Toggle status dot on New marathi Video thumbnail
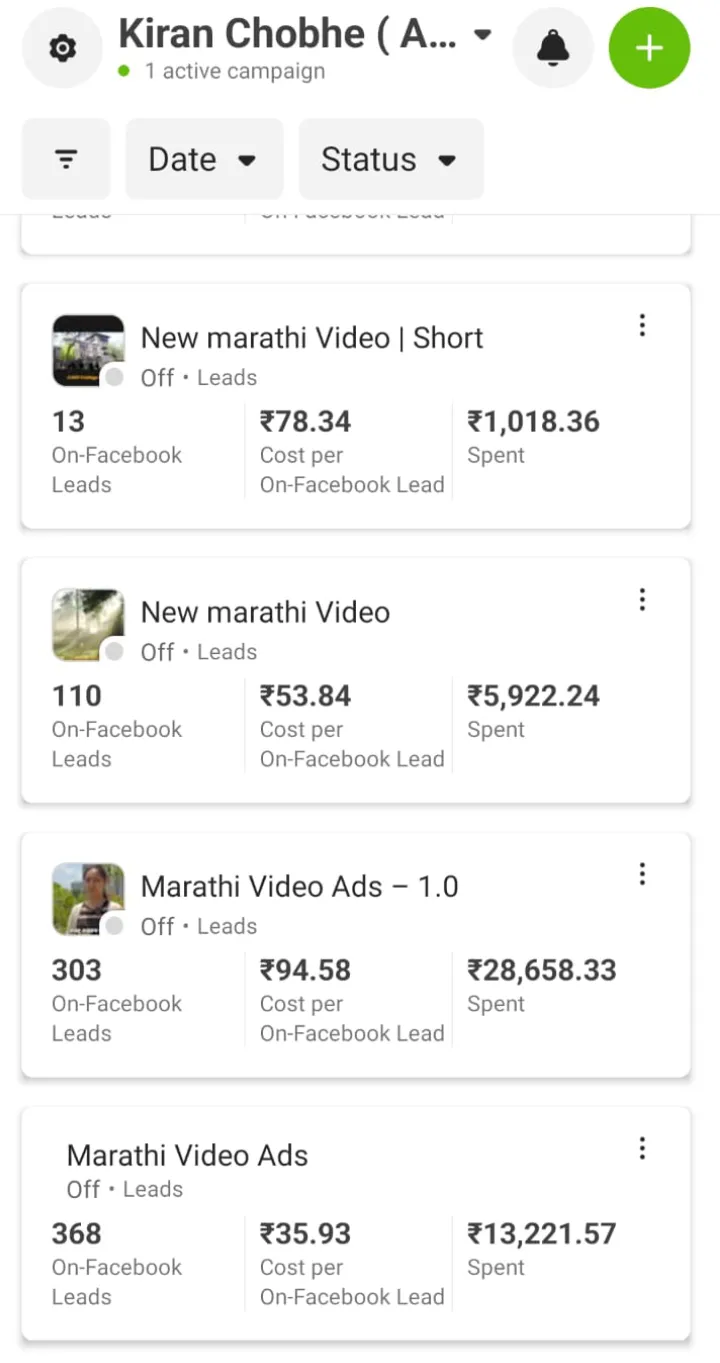Screen dimensions: 720x1363 115,652
